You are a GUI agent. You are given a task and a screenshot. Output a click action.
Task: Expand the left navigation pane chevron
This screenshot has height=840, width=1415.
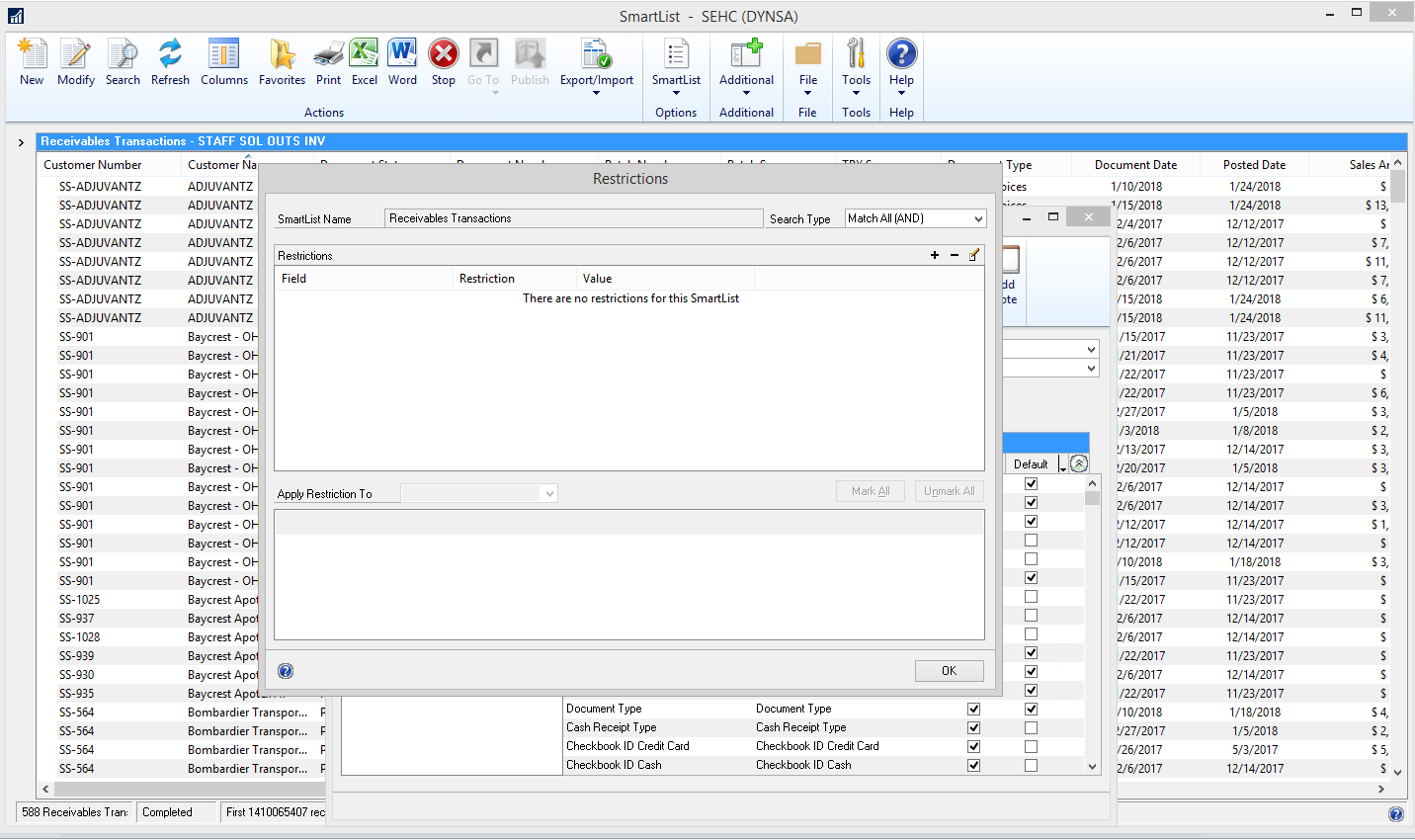pyautogui.click(x=21, y=142)
